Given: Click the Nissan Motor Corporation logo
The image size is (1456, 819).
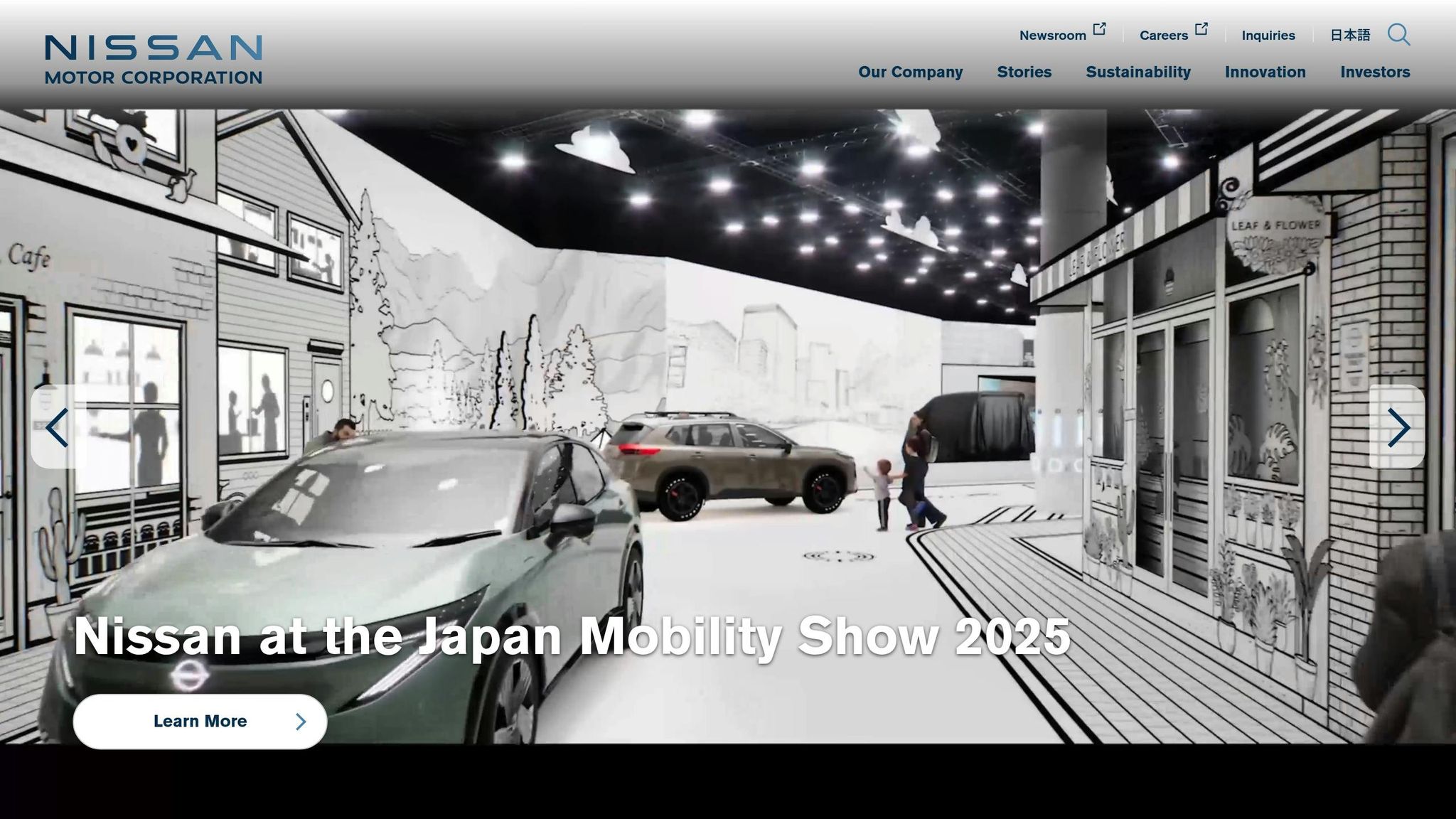Looking at the screenshot, I should pyautogui.click(x=154, y=60).
